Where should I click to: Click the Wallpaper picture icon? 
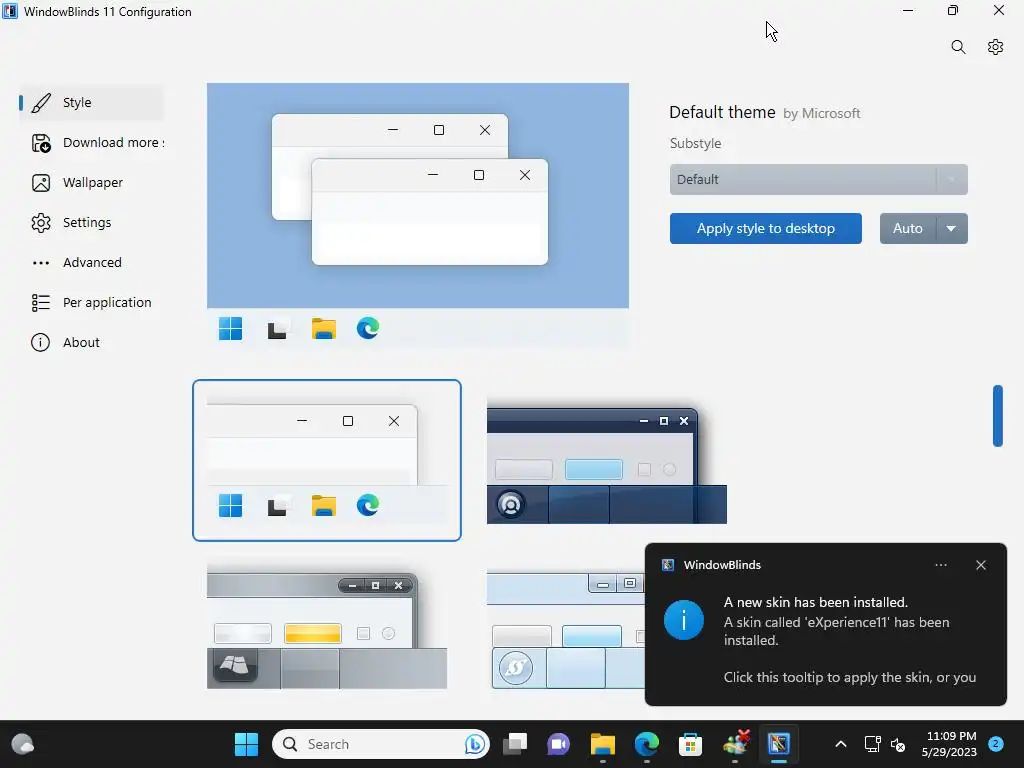click(40, 183)
